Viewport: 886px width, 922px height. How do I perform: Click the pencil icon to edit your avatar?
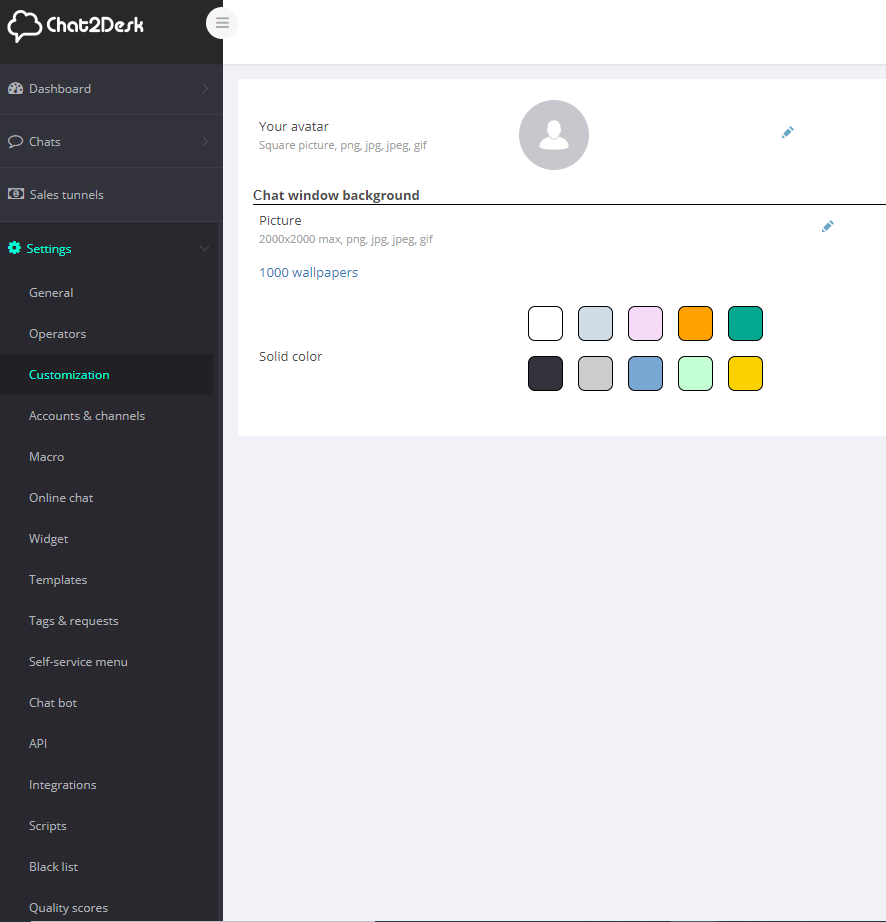[x=787, y=131]
